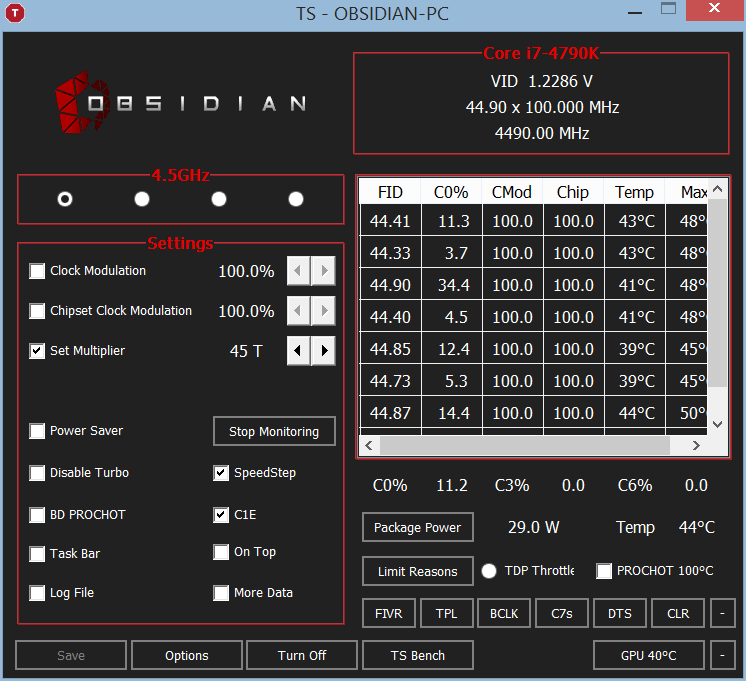Select the second performance profile radio button
The width and height of the screenshot is (746, 681).
142,199
